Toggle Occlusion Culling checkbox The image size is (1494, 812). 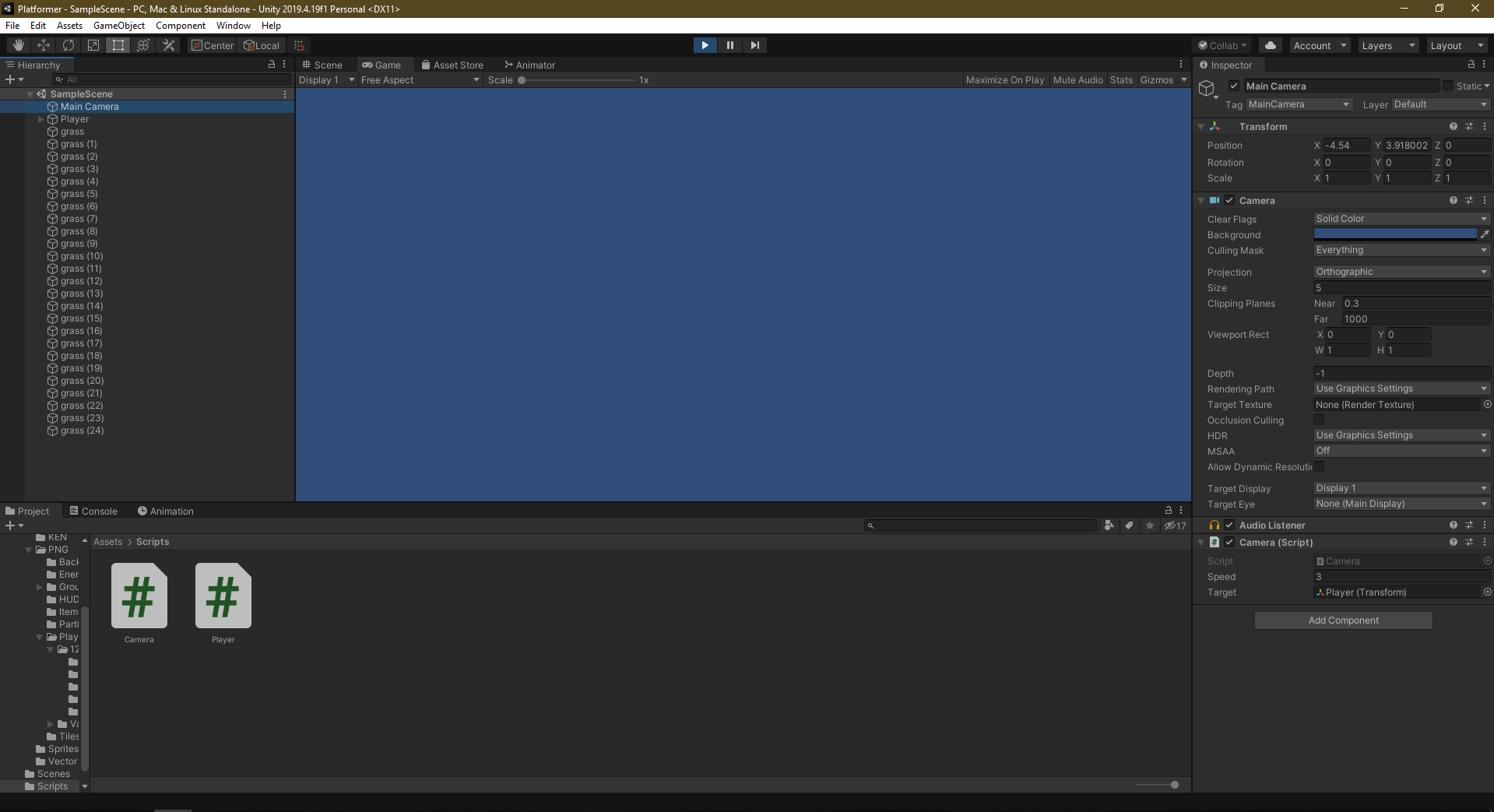[x=1319, y=420]
